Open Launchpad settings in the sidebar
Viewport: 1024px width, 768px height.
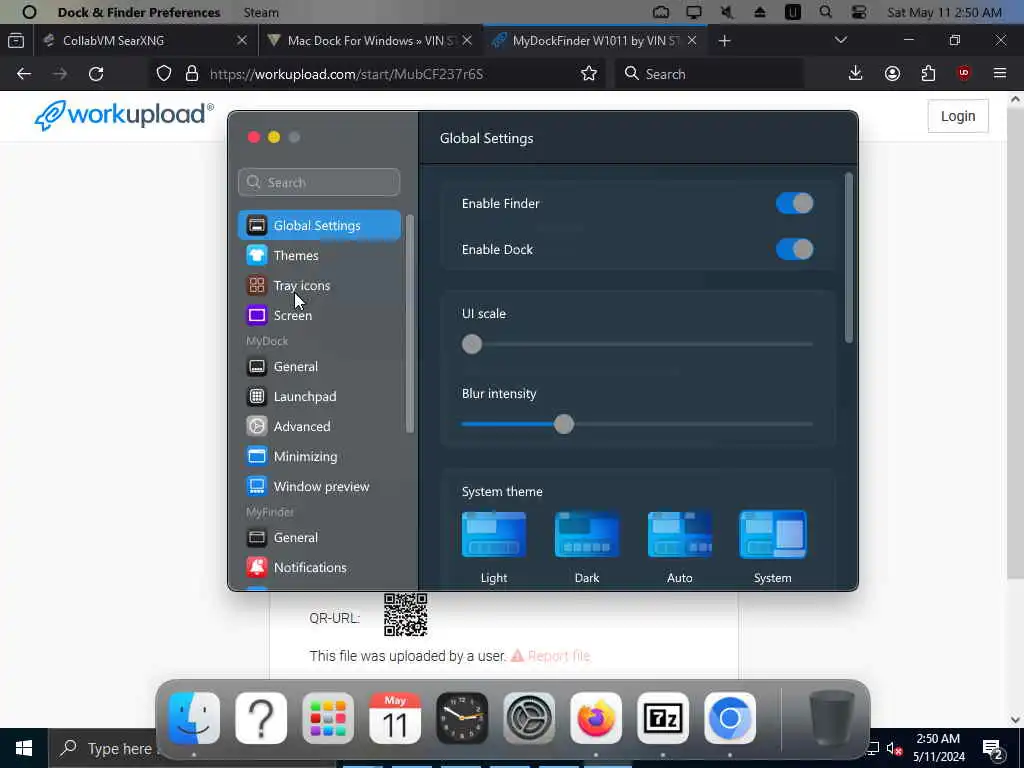click(x=319, y=396)
